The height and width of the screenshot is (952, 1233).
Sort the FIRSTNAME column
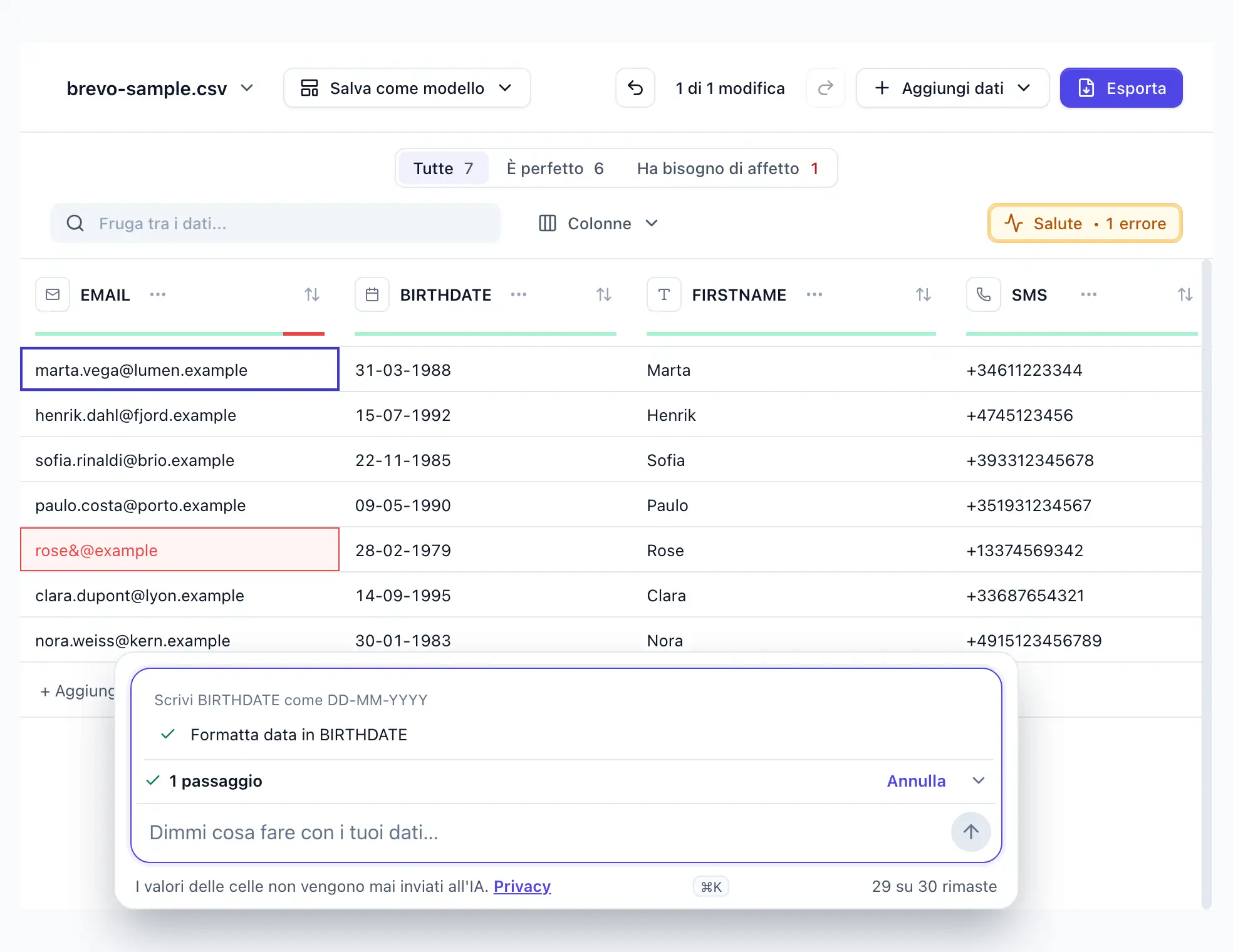[x=923, y=294]
